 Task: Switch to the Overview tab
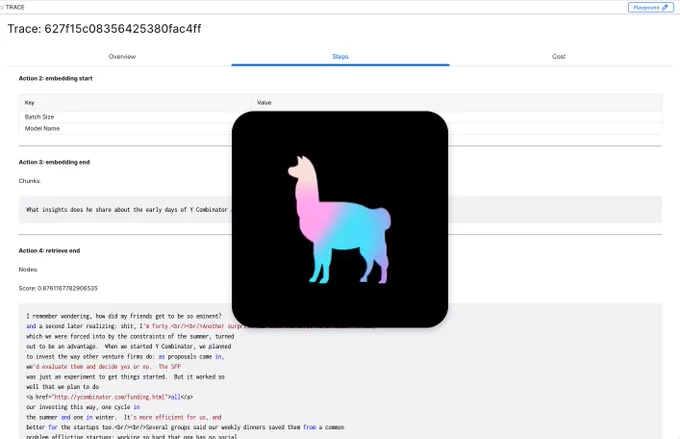coord(122,56)
